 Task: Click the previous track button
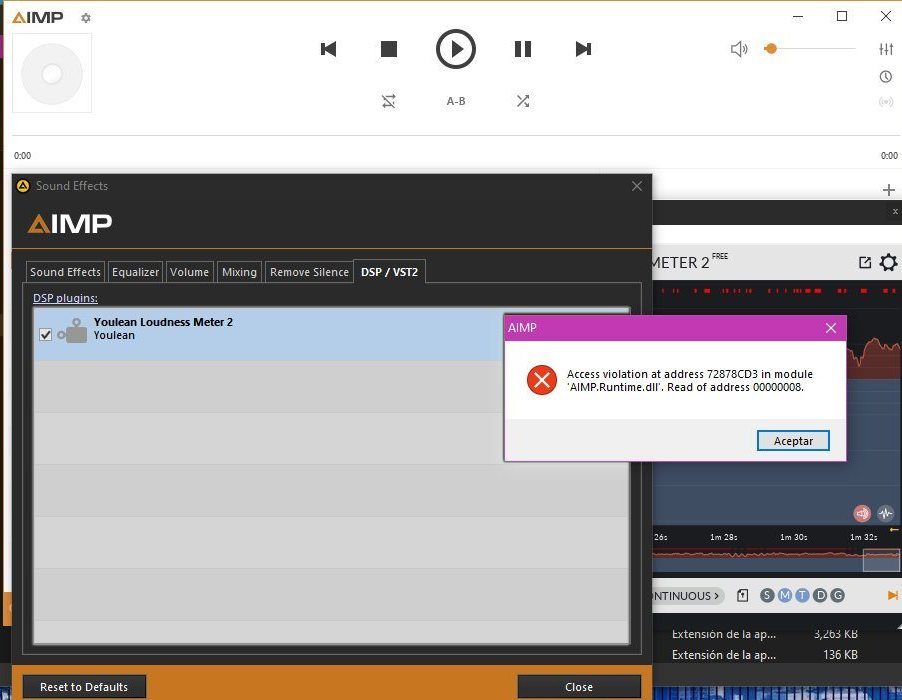coord(328,49)
